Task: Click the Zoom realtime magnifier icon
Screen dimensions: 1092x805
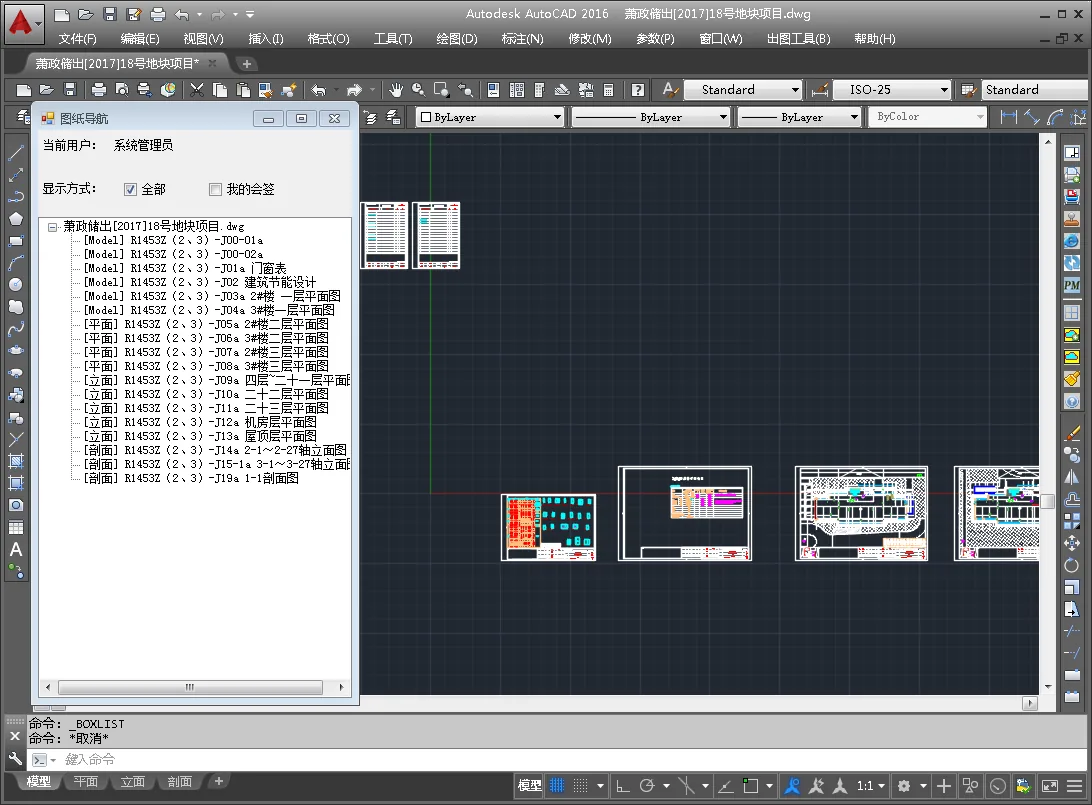Action: tap(419, 90)
